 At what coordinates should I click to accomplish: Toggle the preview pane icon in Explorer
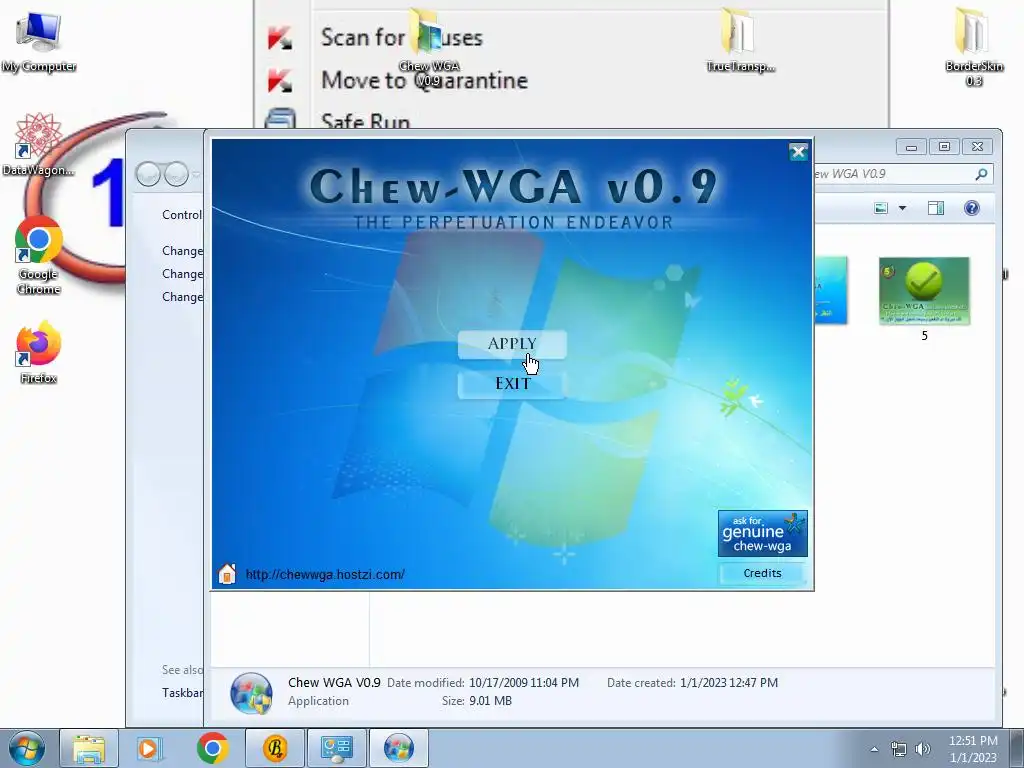[936, 208]
